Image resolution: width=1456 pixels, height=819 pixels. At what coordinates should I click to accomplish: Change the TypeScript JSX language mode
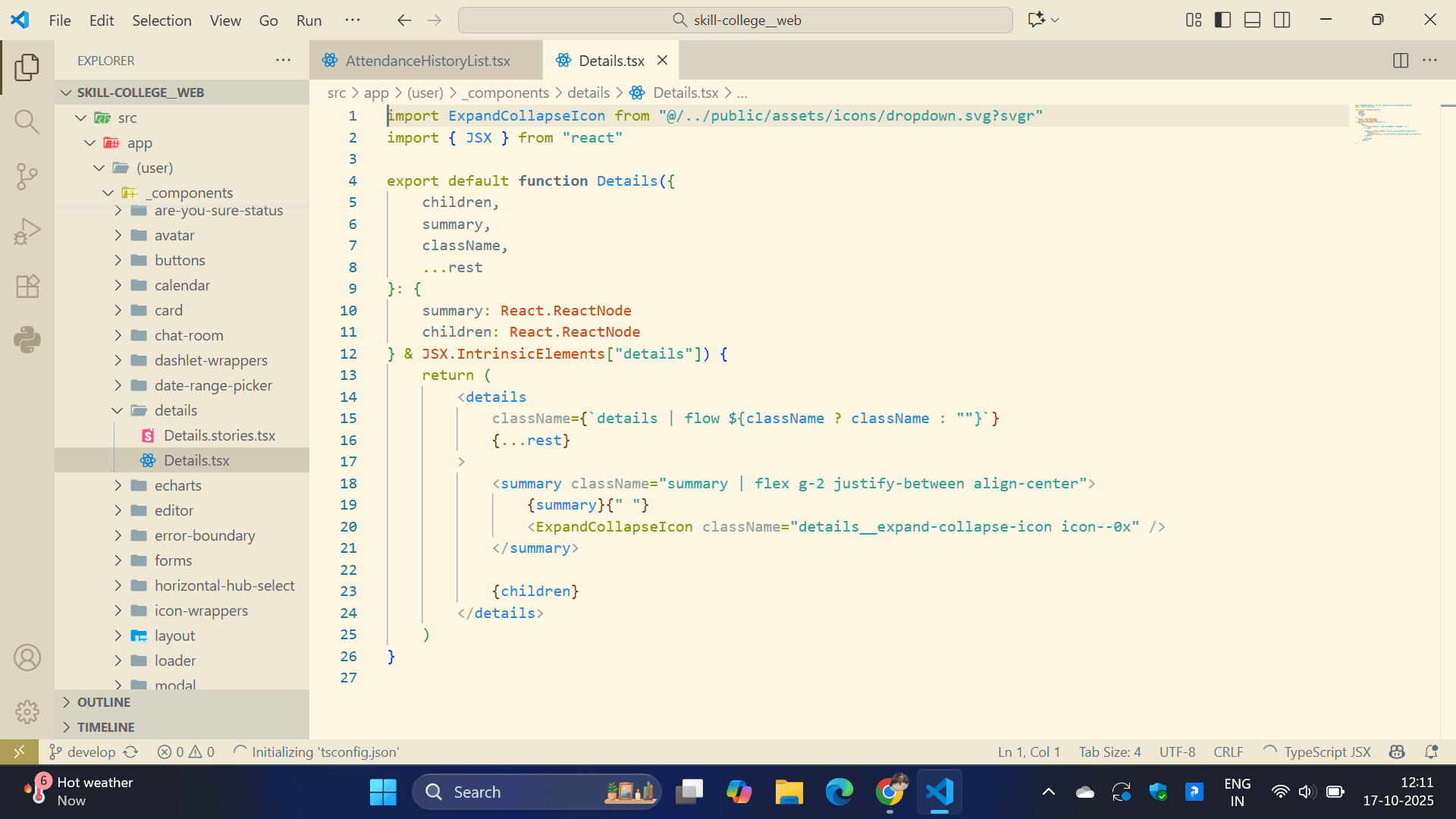click(x=1327, y=752)
